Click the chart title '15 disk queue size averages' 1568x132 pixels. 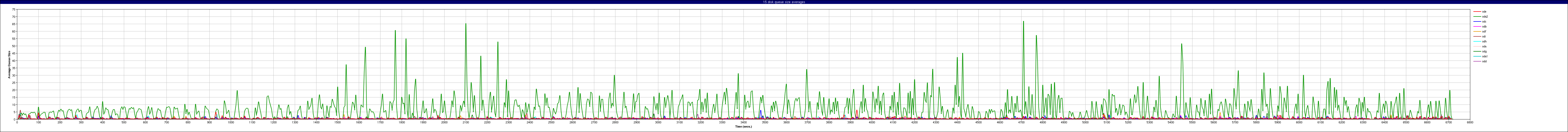[x=784, y=2]
